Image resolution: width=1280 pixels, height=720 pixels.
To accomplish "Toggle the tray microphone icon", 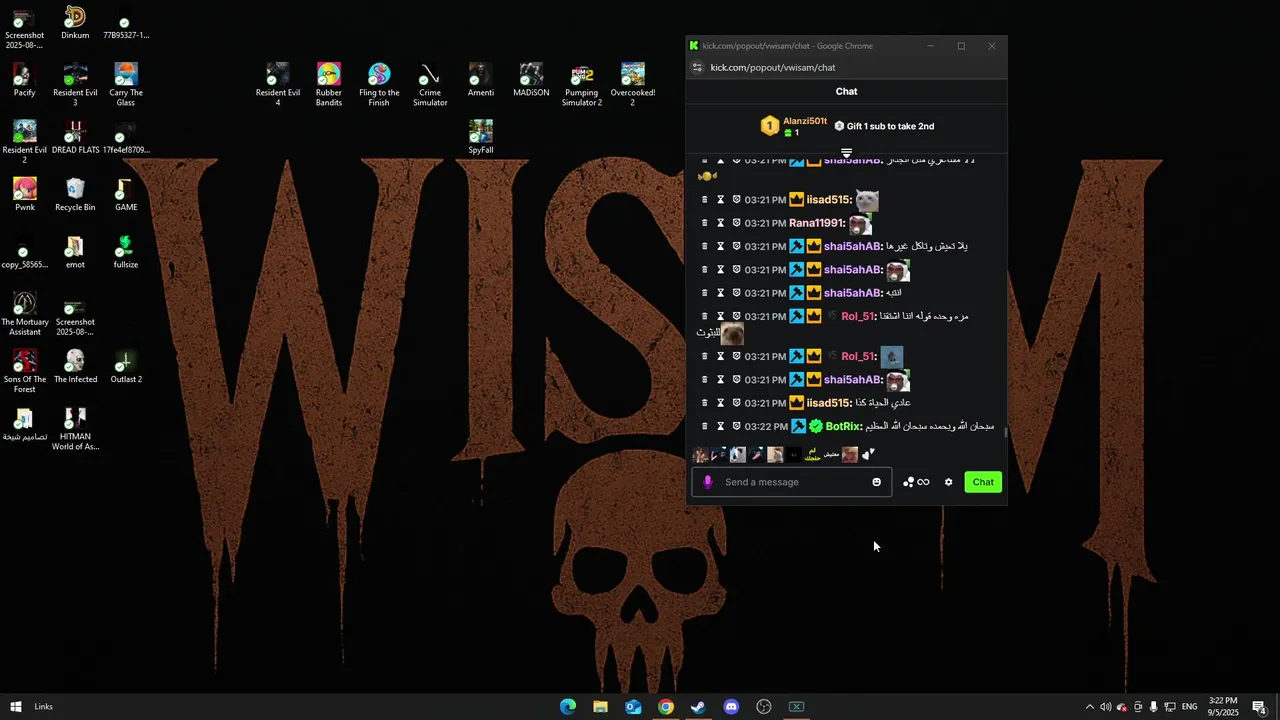I will [x=1154, y=707].
